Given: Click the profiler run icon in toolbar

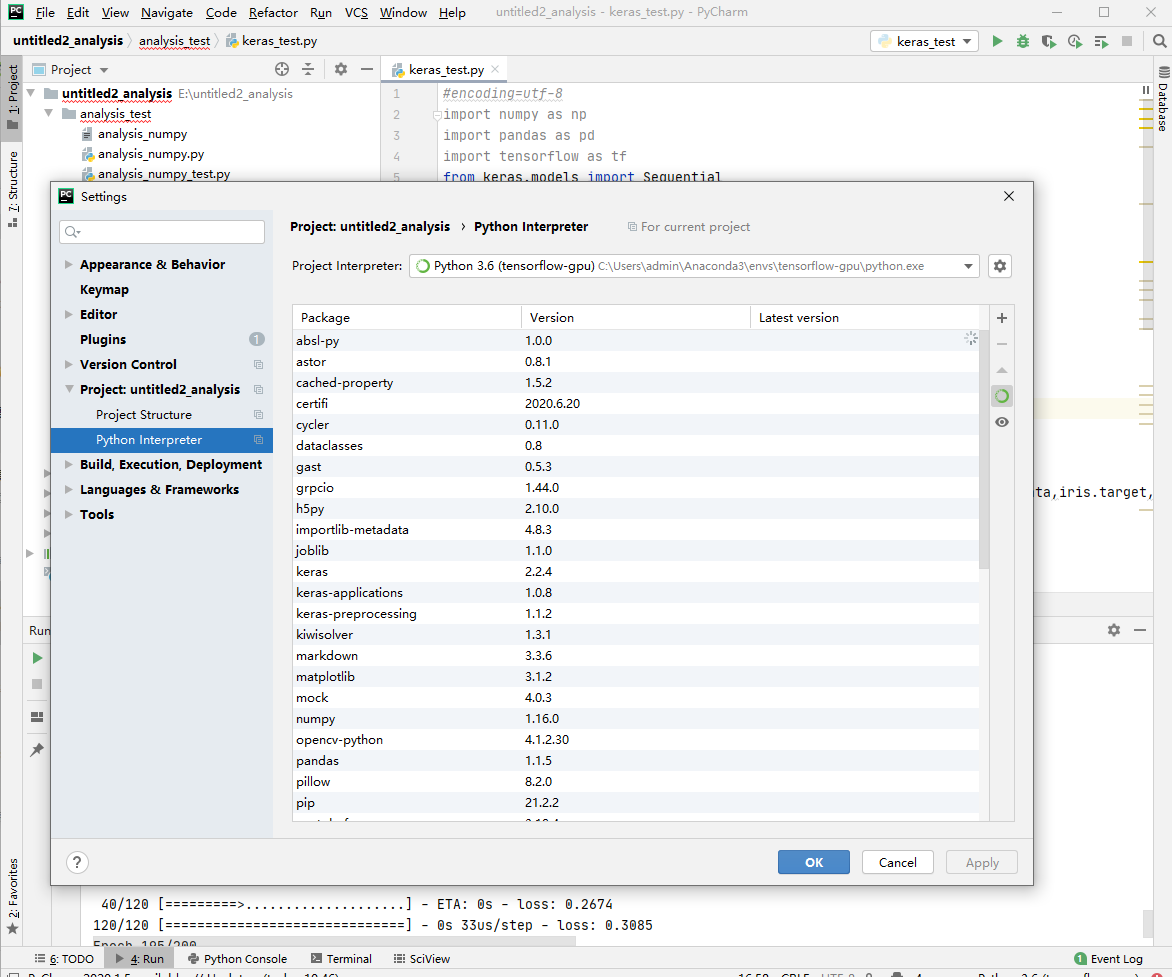Looking at the screenshot, I should (1075, 41).
